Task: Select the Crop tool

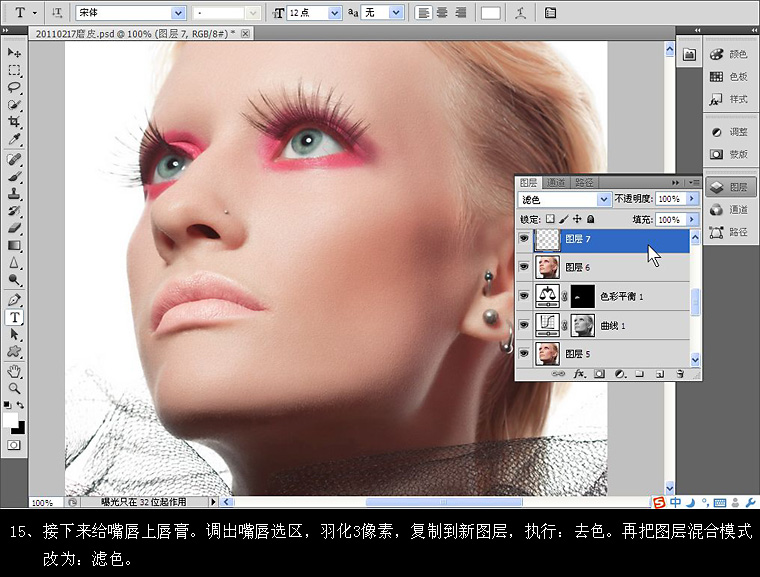Action: coord(14,122)
